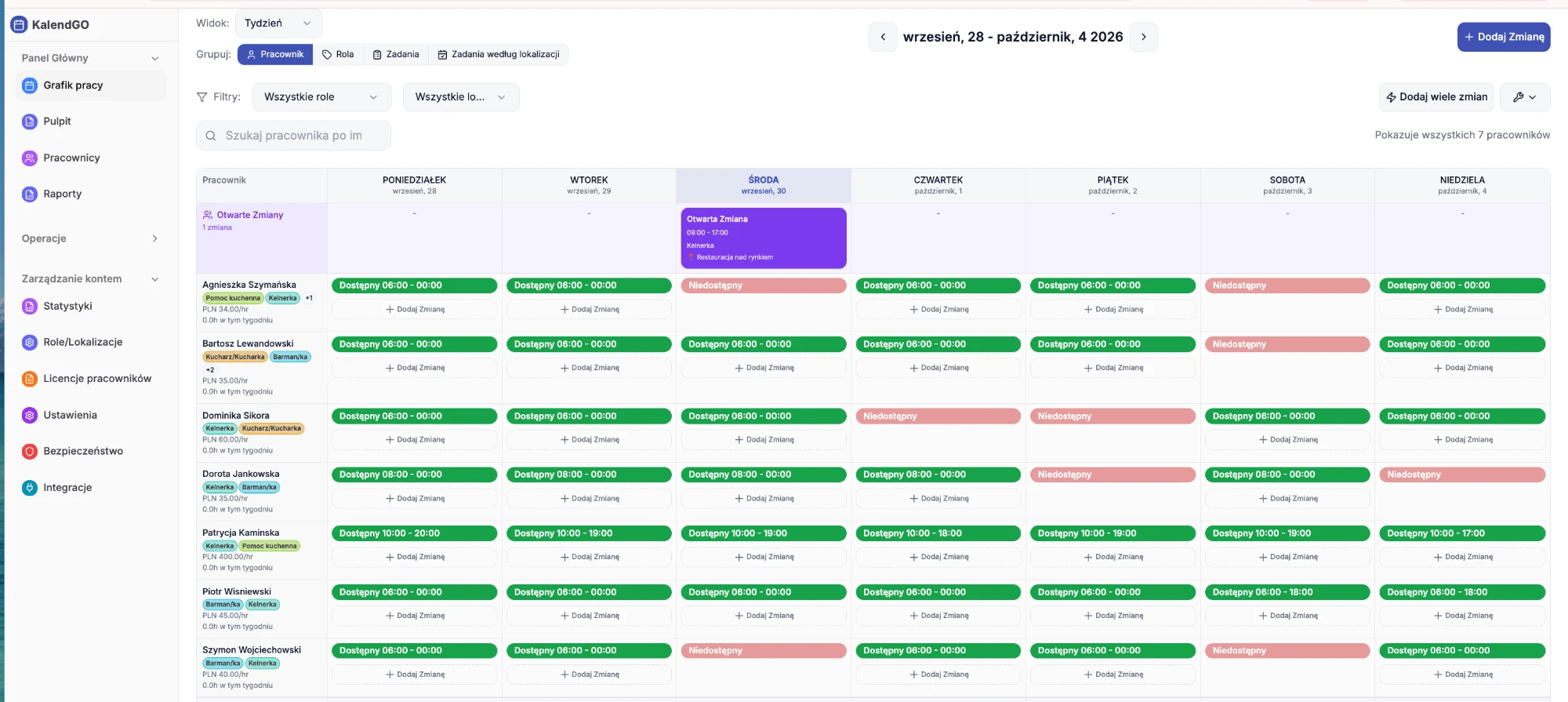Add shift for Agnieszka Szymańska on Monday
Image resolution: width=1568 pixels, height=702 pixels.
point(415,310)
